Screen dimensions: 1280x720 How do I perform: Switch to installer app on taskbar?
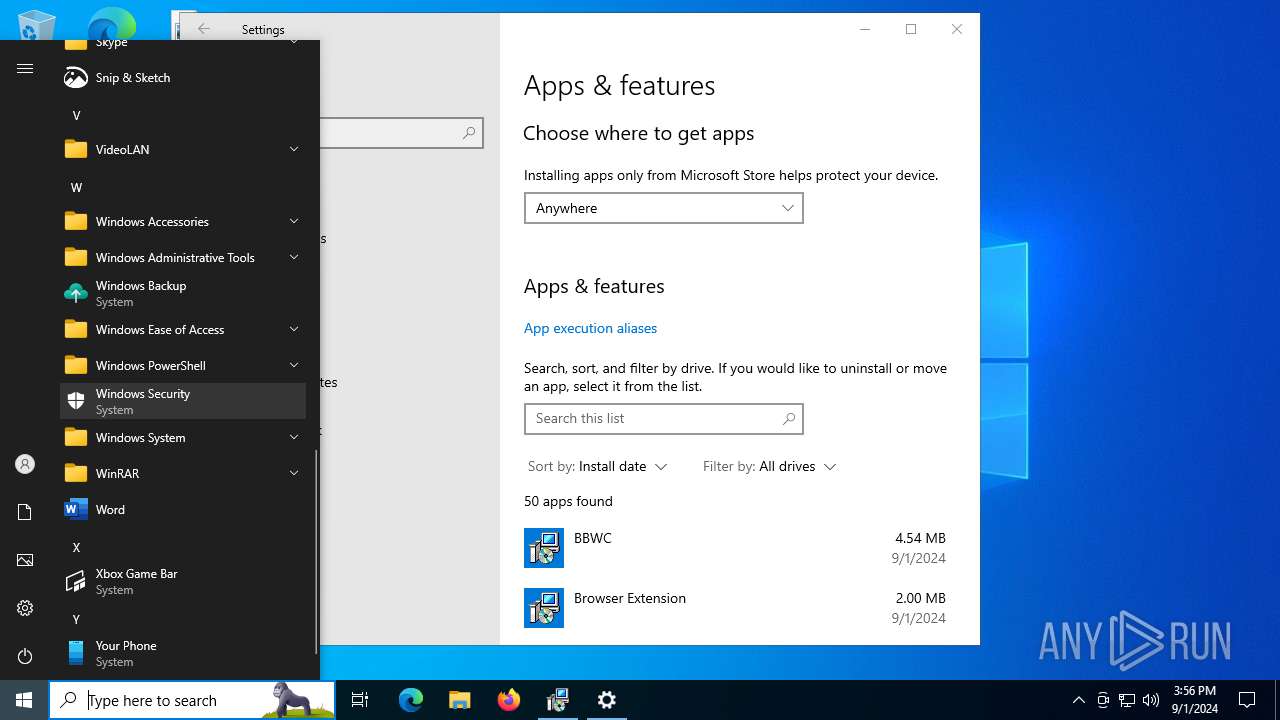coord(558,700)
